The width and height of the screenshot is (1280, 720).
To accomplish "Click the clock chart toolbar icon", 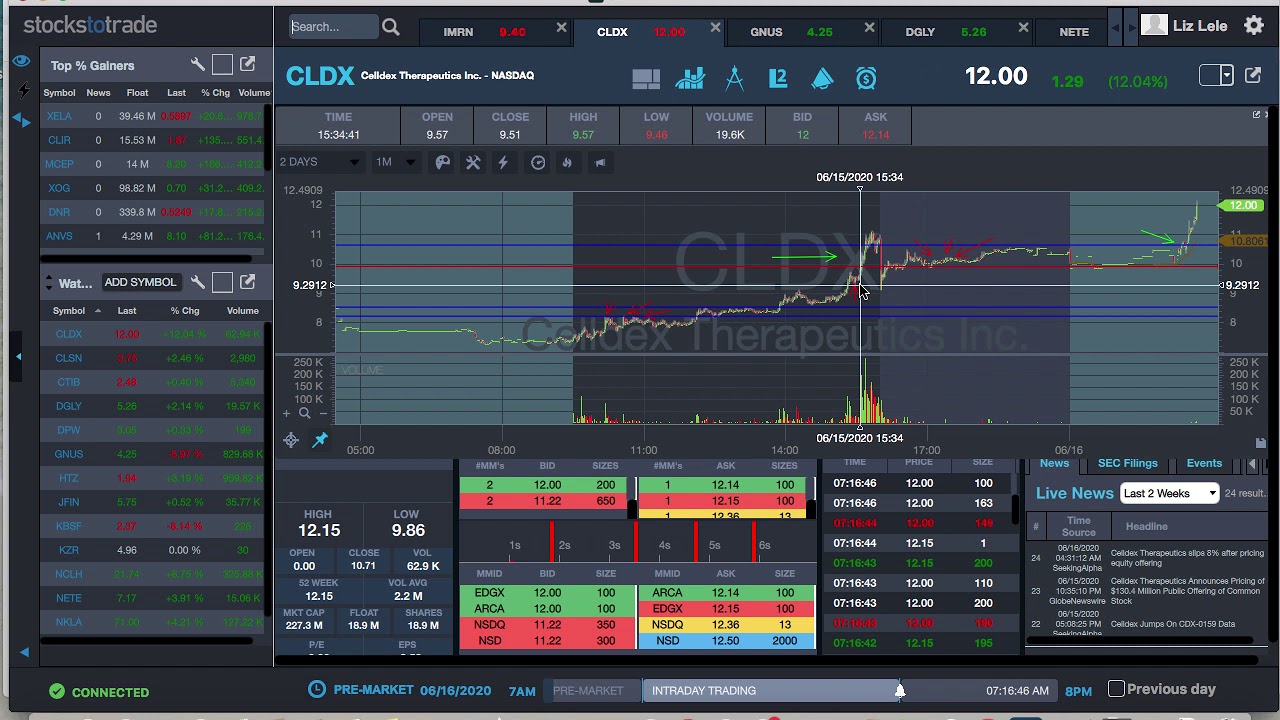I will 538,162.
